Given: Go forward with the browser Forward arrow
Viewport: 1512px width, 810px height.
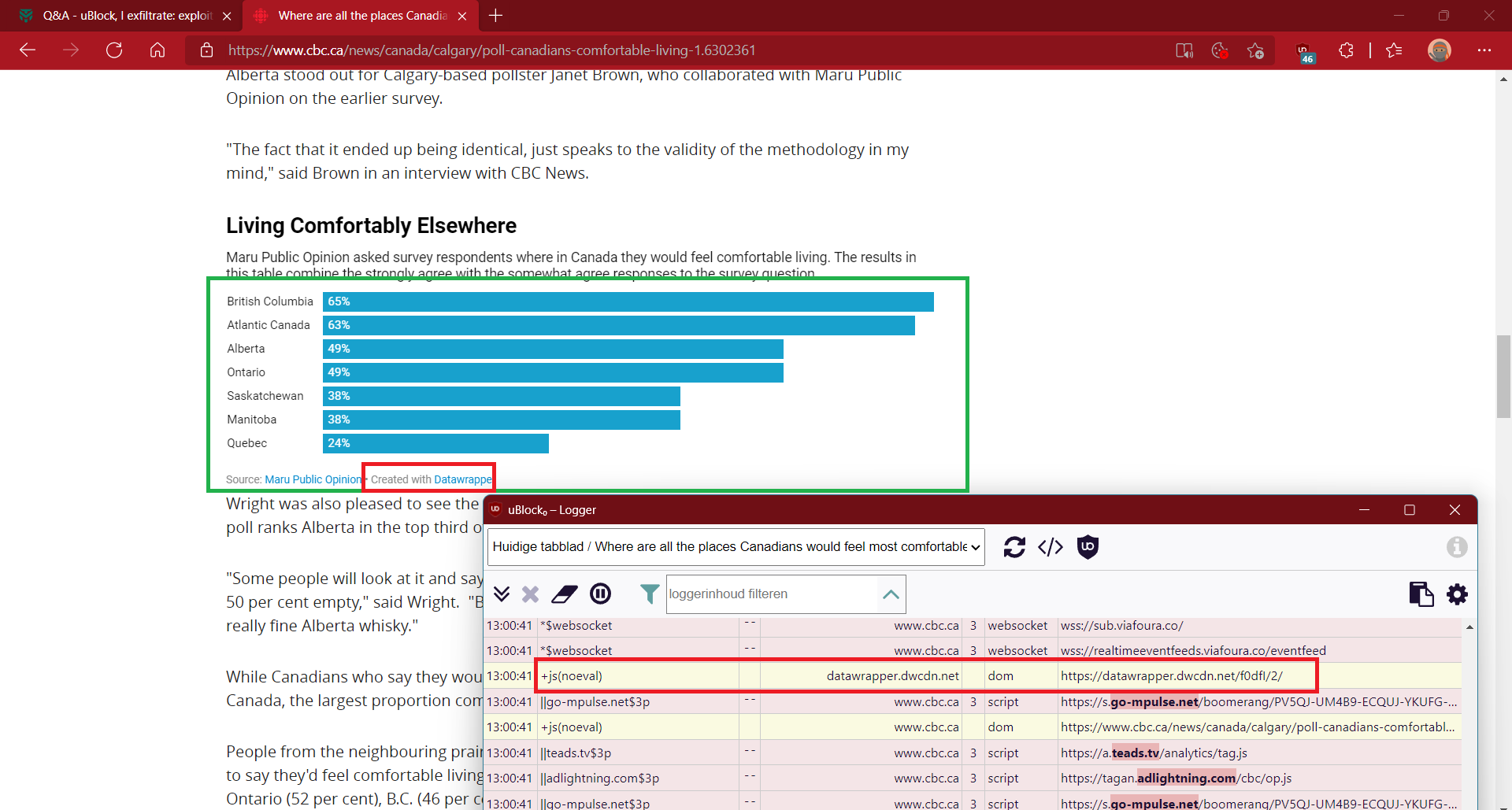Looking at the screenshot, I should (71, 50).
